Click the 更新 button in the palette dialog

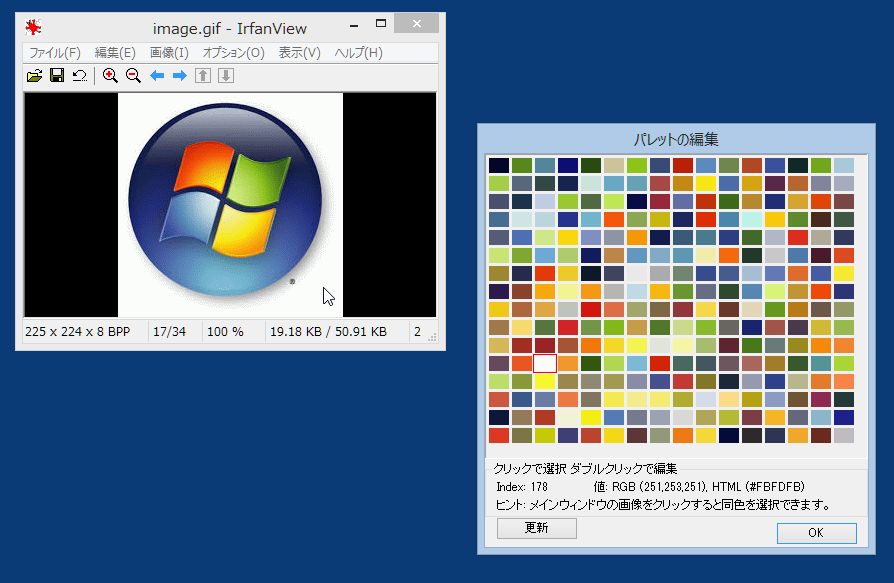pos(537,528)
